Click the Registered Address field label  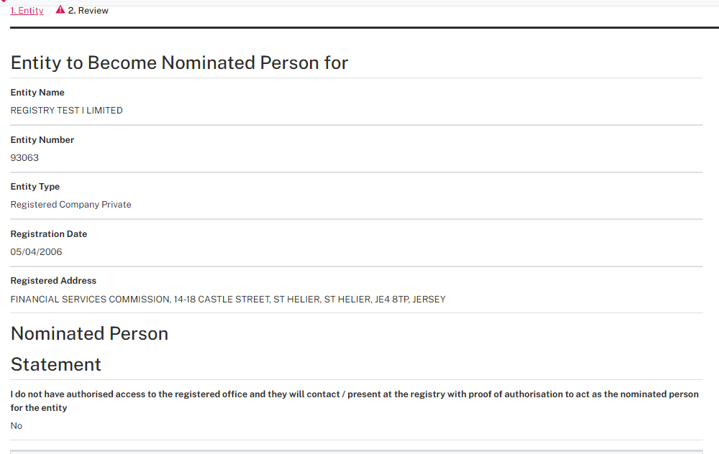tap(53, 281)
